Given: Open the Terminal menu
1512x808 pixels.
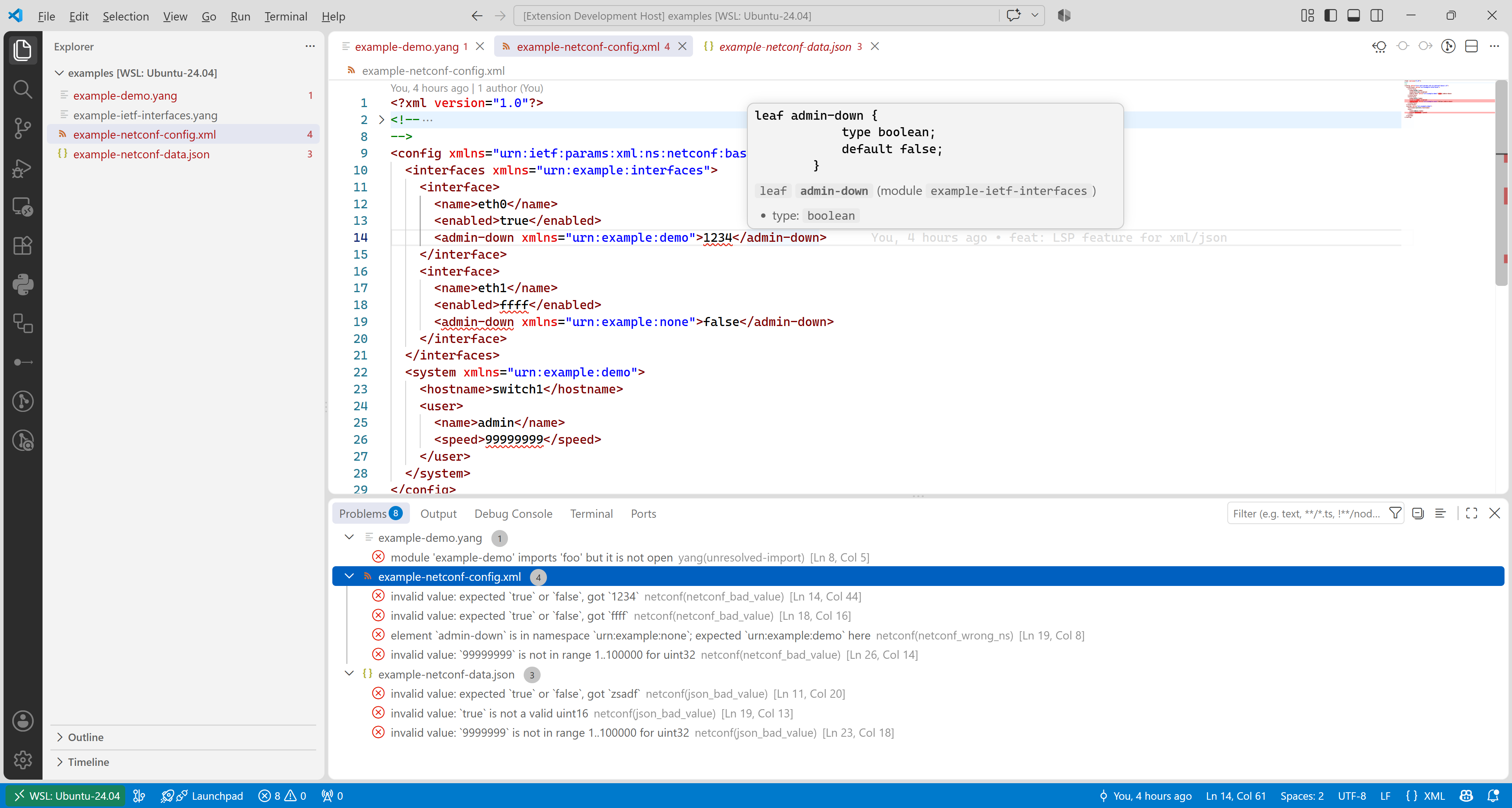Looking at the screenshot, I should pyautogui.click(x=285, y=17).
